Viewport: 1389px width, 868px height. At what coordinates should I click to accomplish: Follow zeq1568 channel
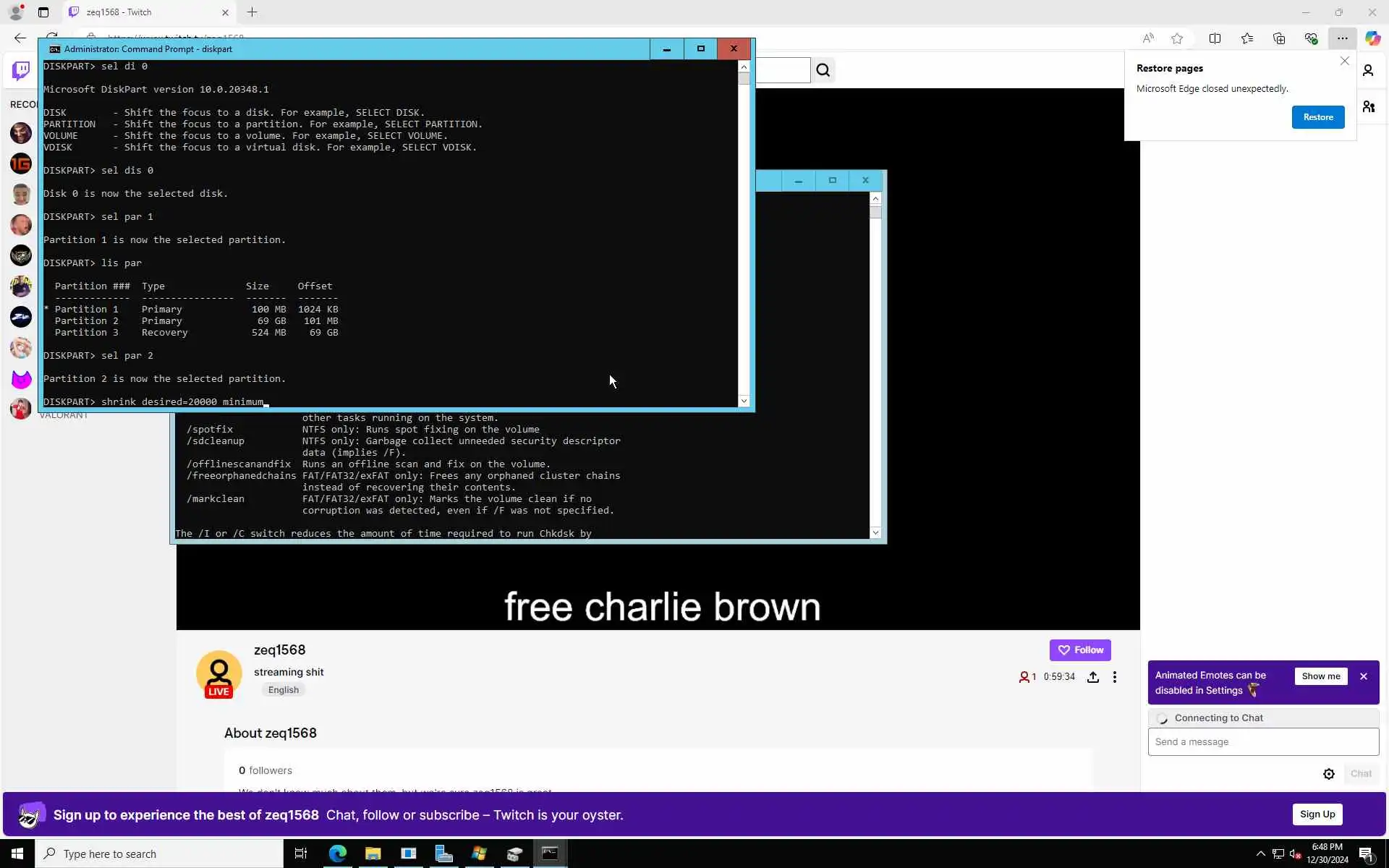coord(1079,650)
